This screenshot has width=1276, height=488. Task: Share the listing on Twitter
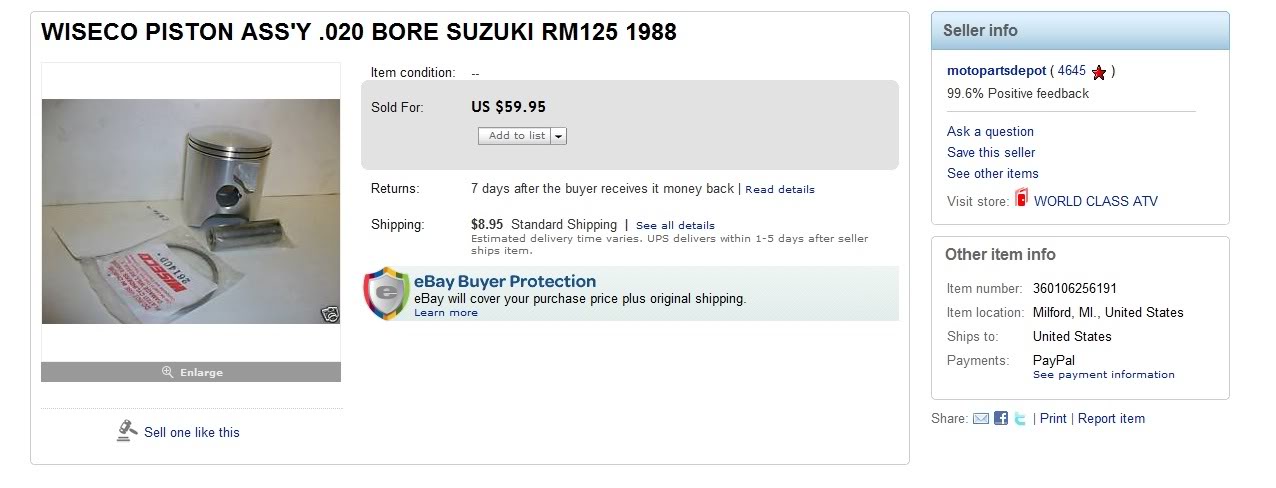point(1020,419)
